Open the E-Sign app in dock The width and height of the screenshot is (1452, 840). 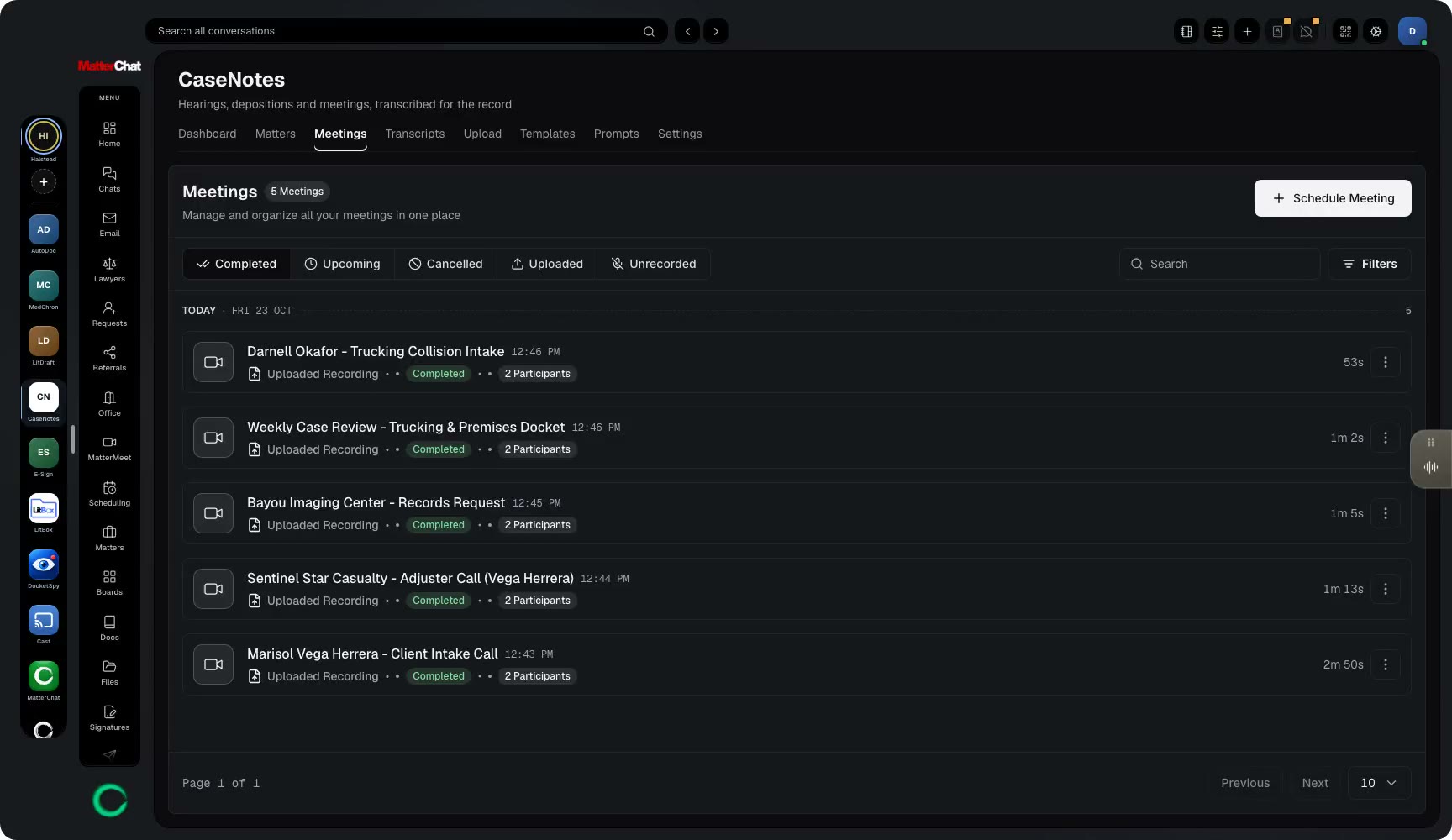coord(44,453)
